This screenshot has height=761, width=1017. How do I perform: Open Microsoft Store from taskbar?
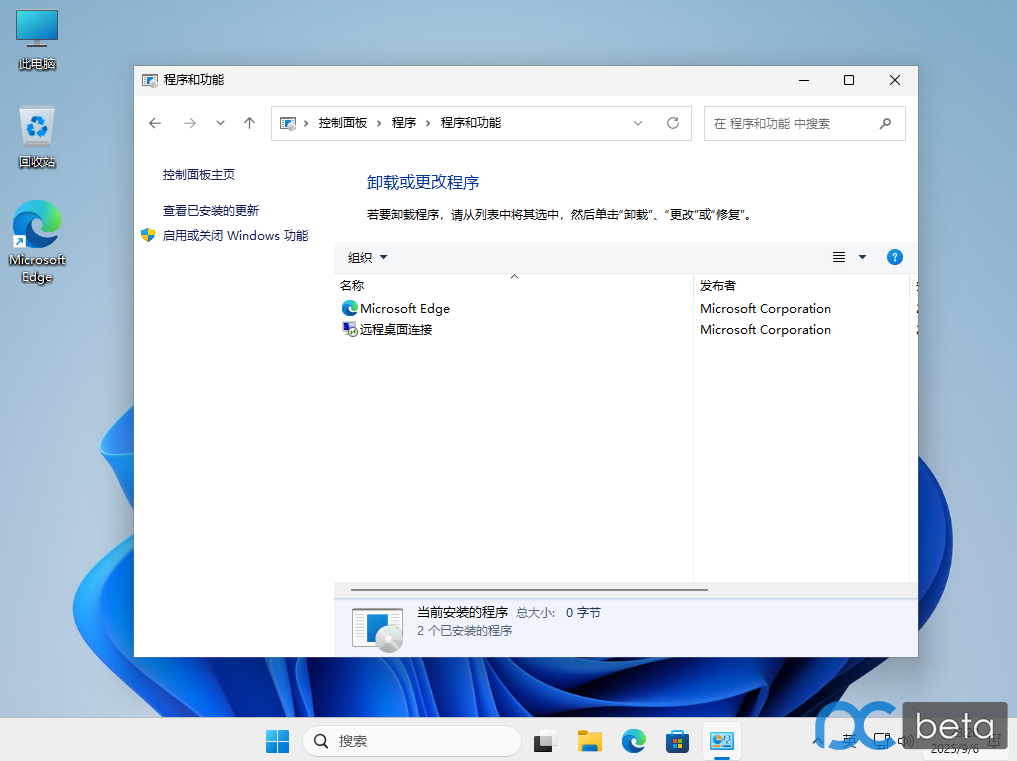coord(678,741)
